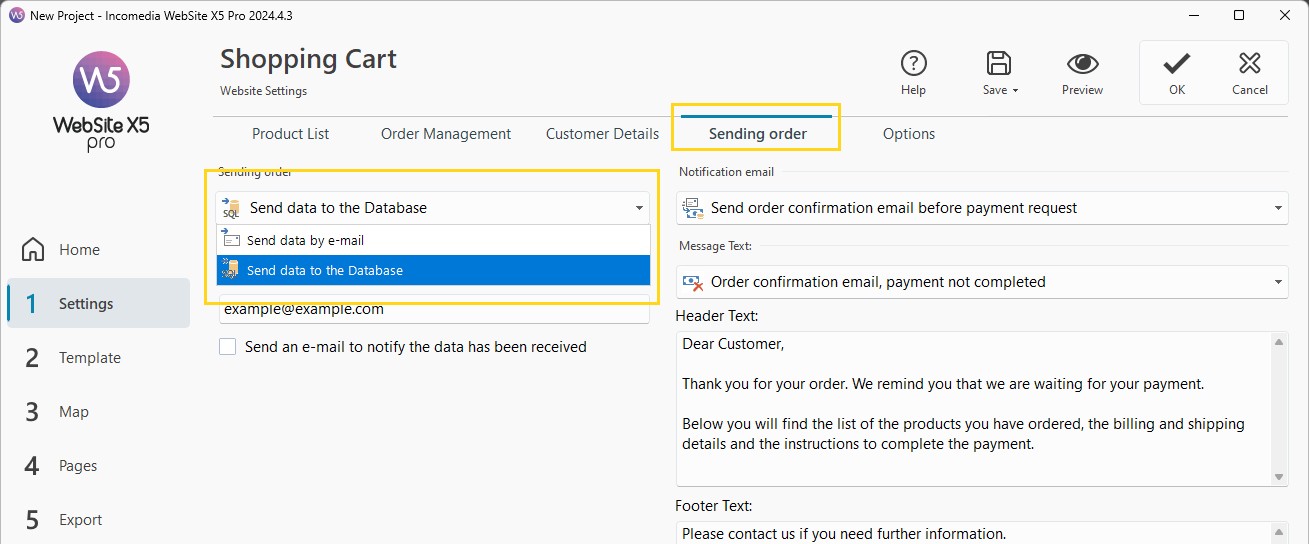Viewport: 1309px width, 544px height.
Task: Enable e-mail notification of received data checkbox
Action: [x=228, y=347]
